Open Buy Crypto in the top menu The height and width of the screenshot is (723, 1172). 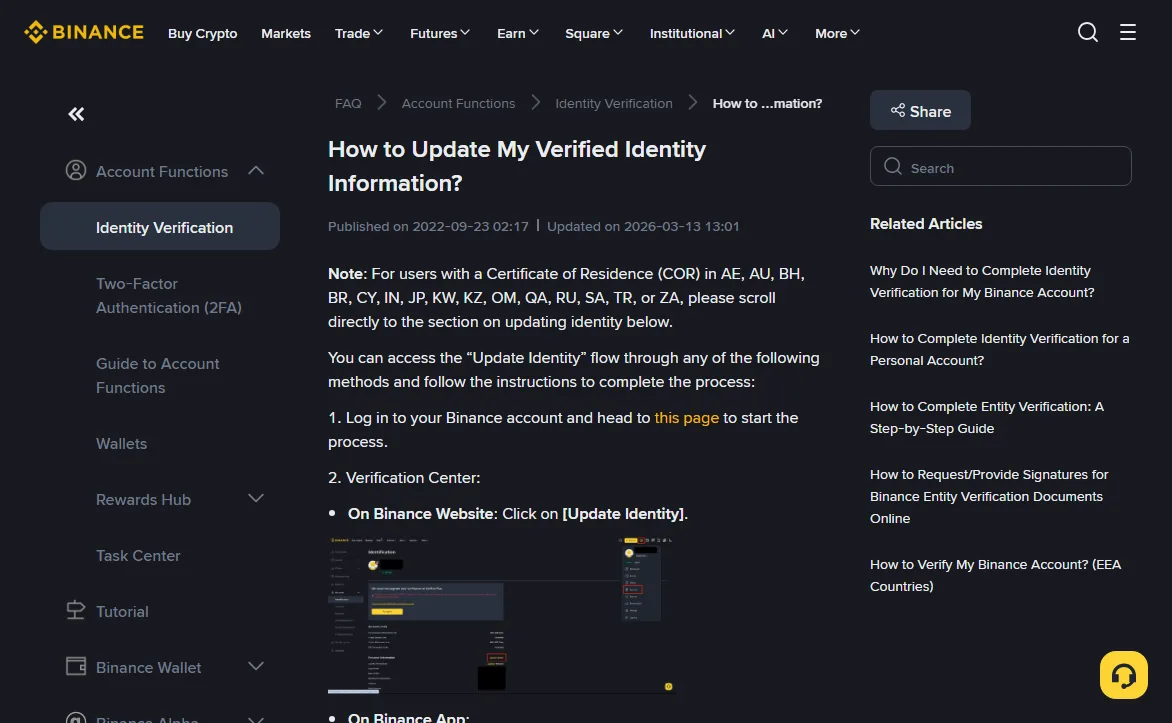point(203,33)
